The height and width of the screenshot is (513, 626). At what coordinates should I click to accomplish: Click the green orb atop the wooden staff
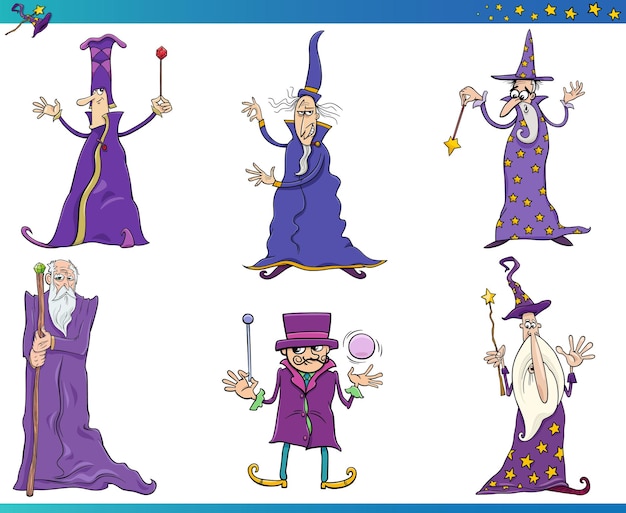coord(40,268)
